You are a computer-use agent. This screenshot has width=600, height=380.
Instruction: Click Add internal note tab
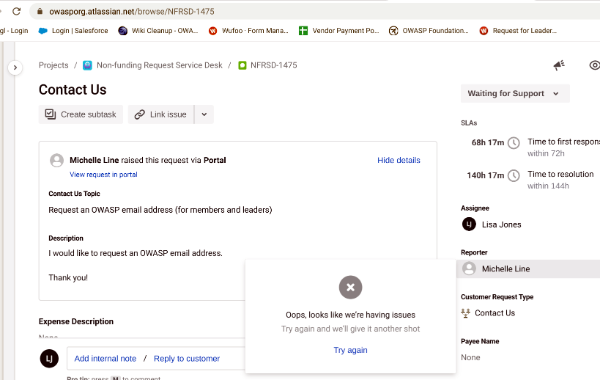[105, 359]
